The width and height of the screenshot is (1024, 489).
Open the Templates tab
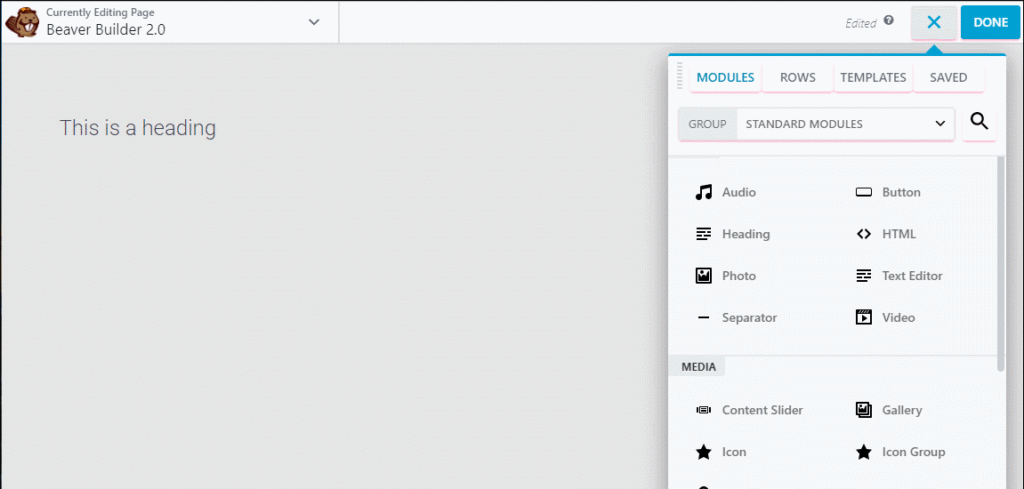point(873,77)
